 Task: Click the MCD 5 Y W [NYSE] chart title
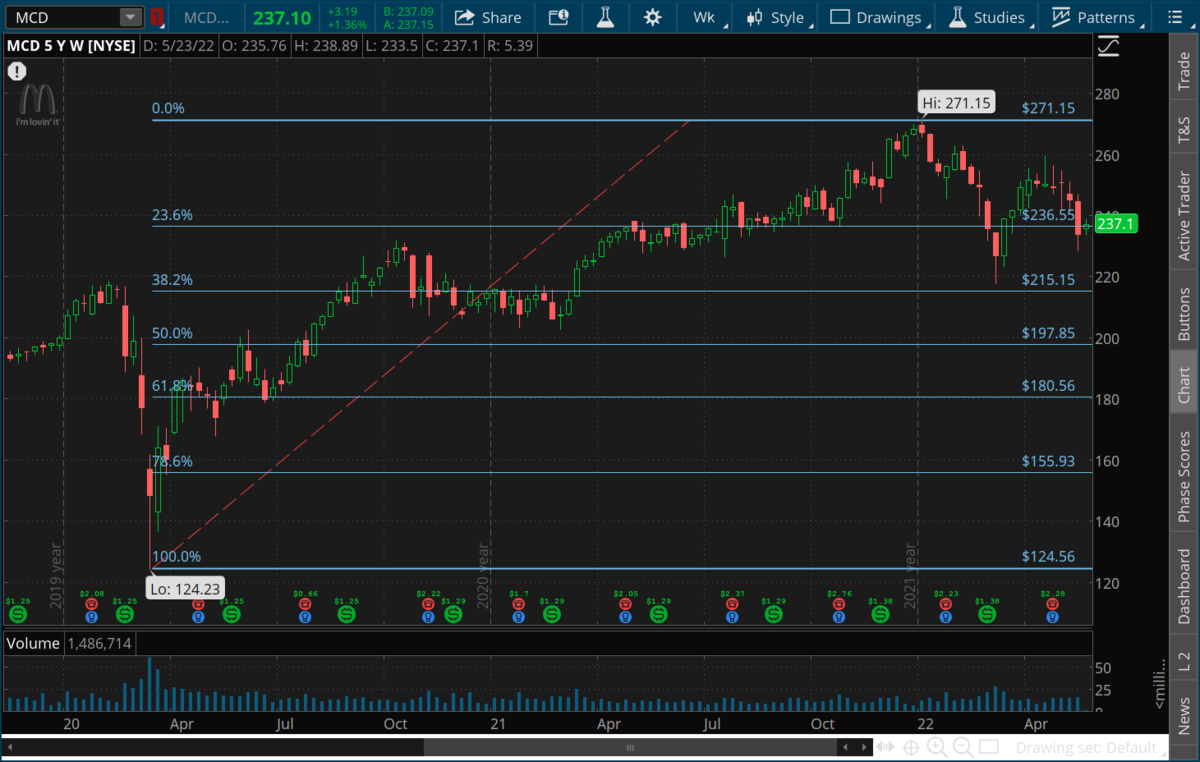(70, 45)
